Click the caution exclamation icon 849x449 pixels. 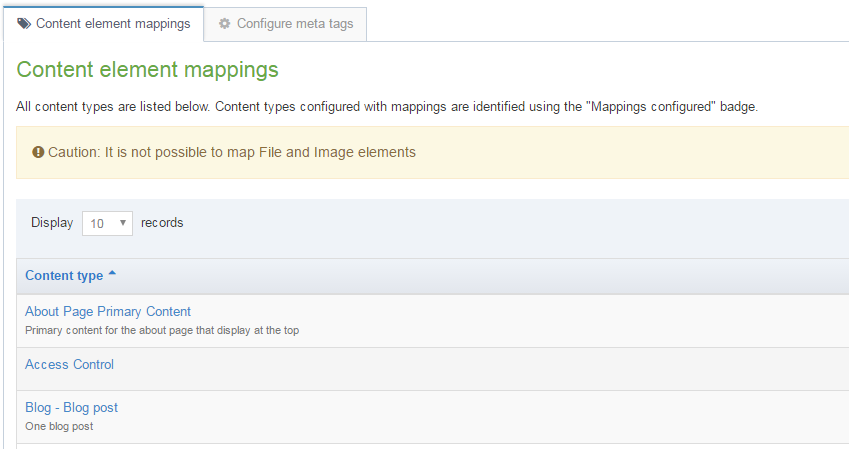point(38,153)
